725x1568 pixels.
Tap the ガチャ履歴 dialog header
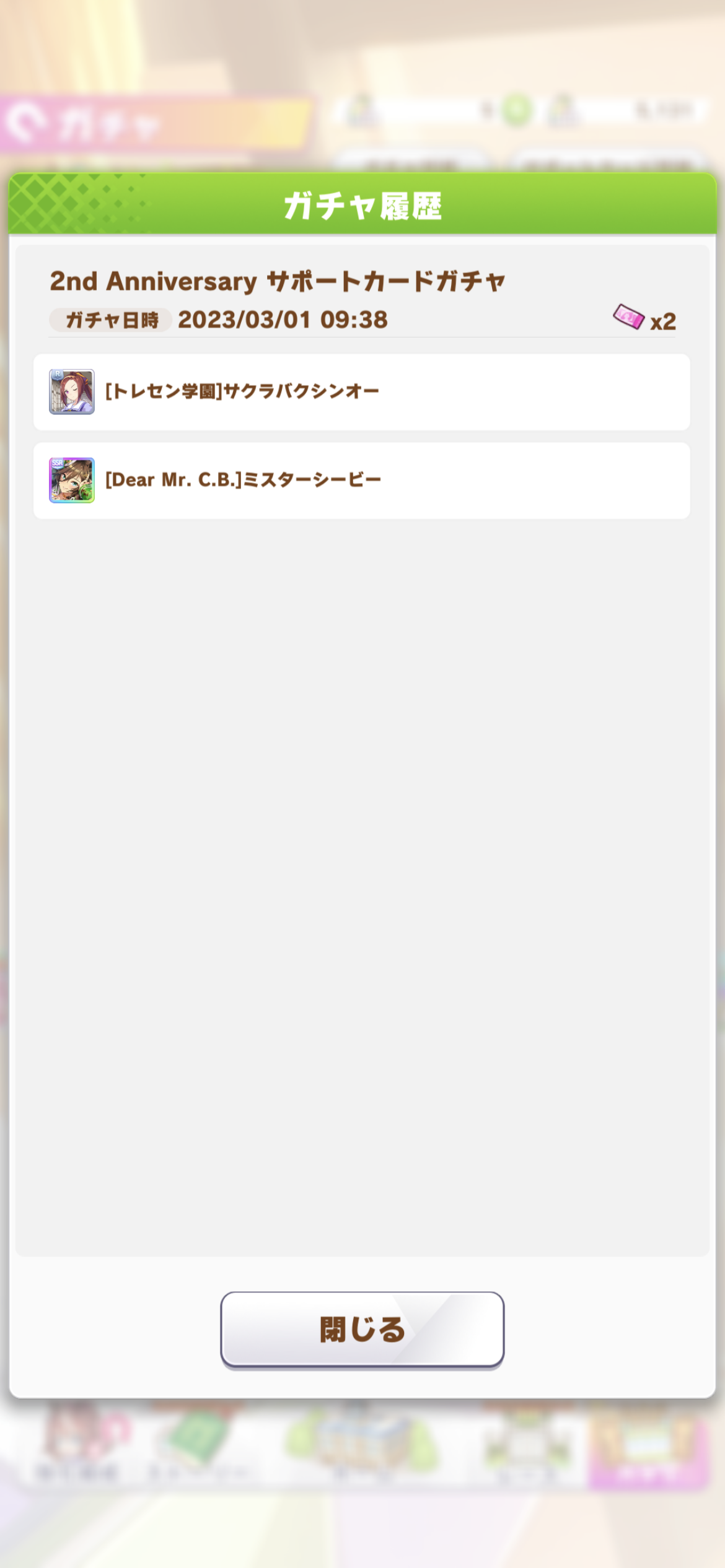click(x=362, y=205)
